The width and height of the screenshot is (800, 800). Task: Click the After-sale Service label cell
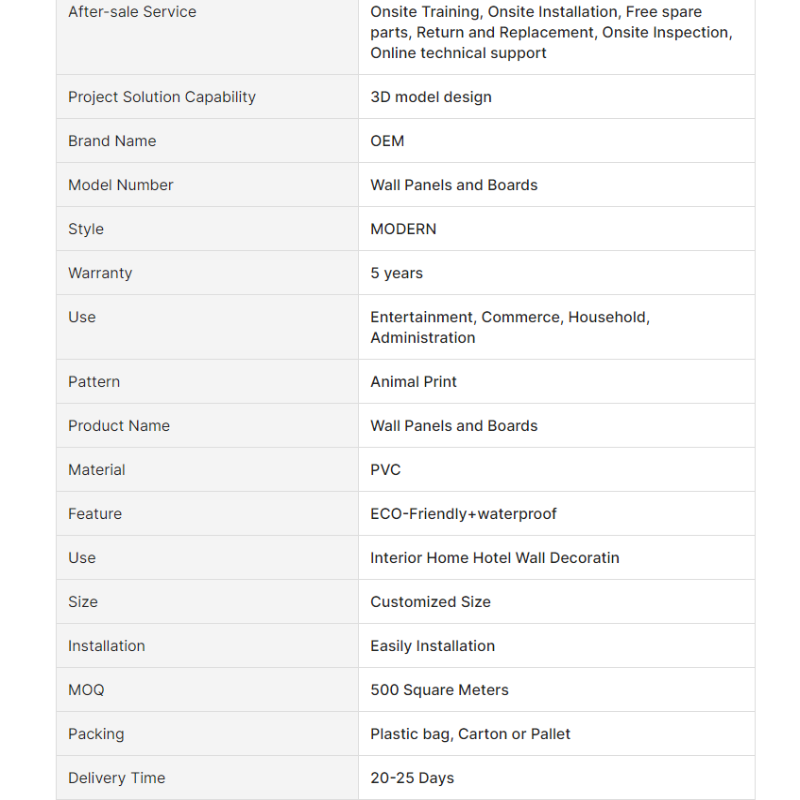(x=132, y=12)
